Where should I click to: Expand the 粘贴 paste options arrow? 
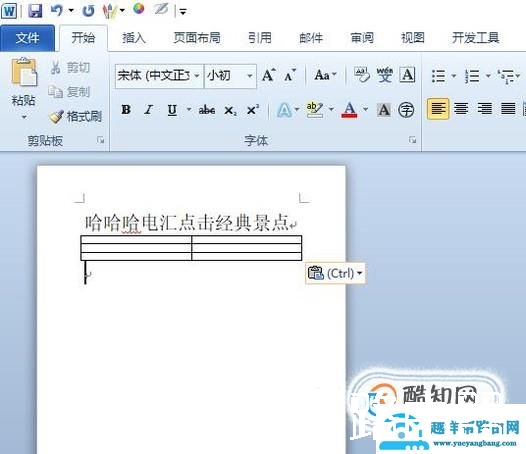tap(24, 117)
